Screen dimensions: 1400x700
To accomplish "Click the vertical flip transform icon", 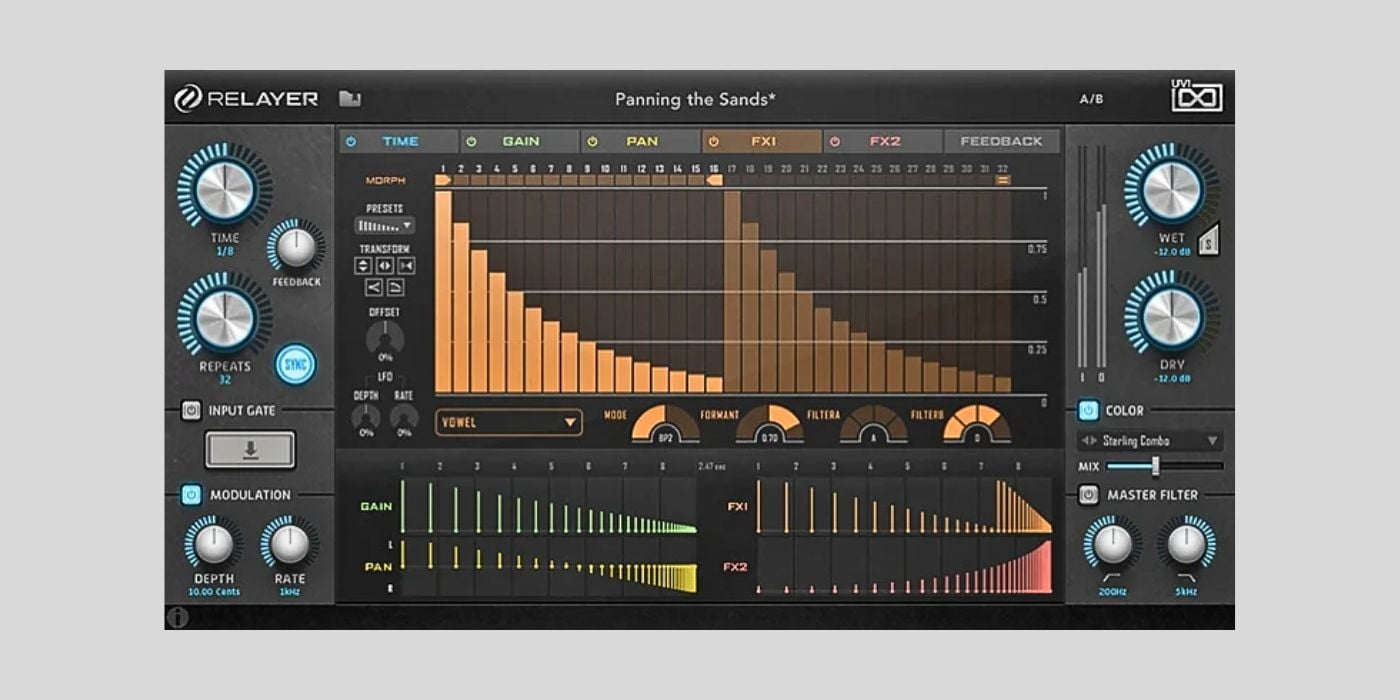I will coord(363,266).
